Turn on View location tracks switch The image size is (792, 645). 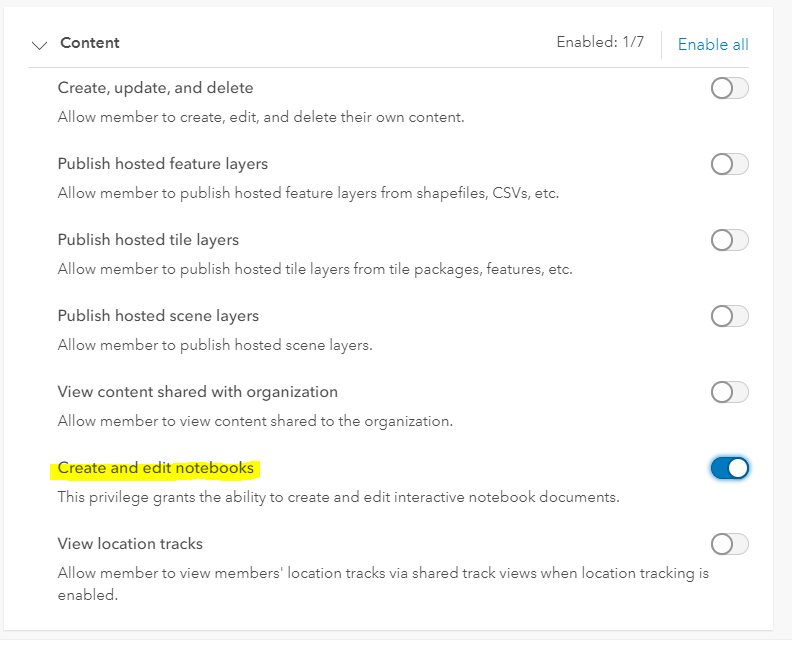click(729, 544)
